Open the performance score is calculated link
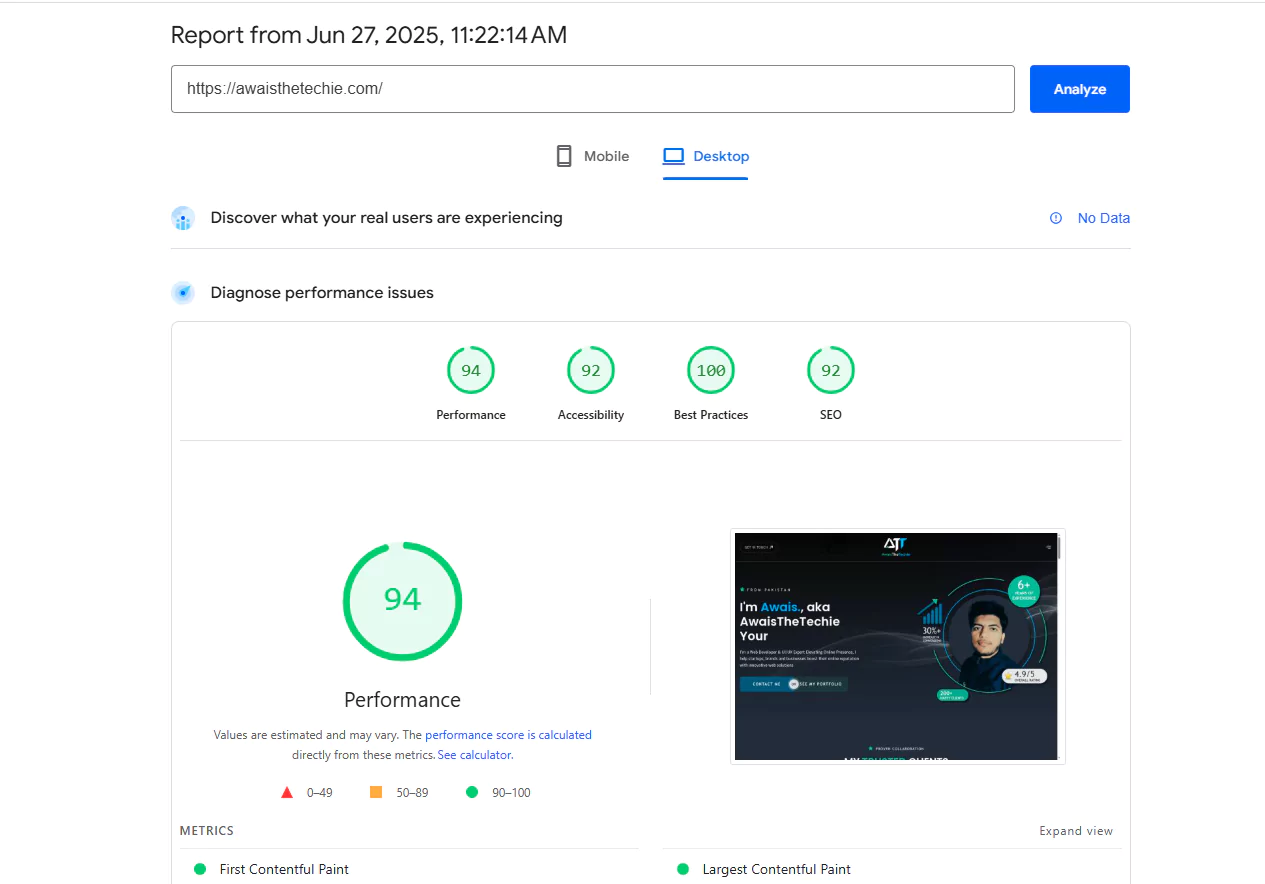Image resolution: width=1265 pixels, height=884 pixels. point(508,735)
